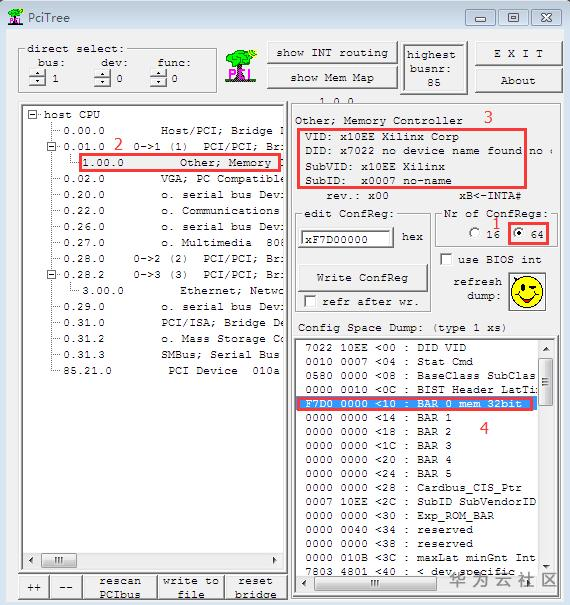The width and height of the screenshot is (570, 605).
Task: Select the Exp_ROM_BAR dump row
Action: [417, 515]
